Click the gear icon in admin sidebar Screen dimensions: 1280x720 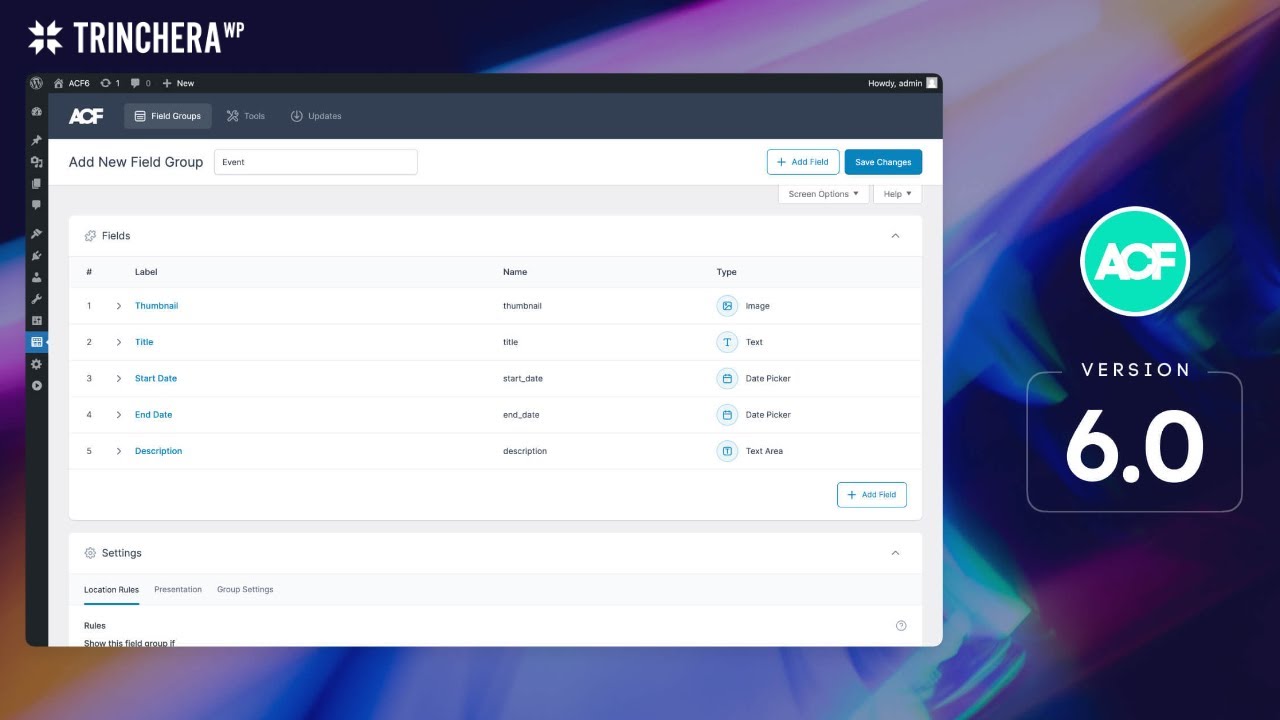coord(37,364)
